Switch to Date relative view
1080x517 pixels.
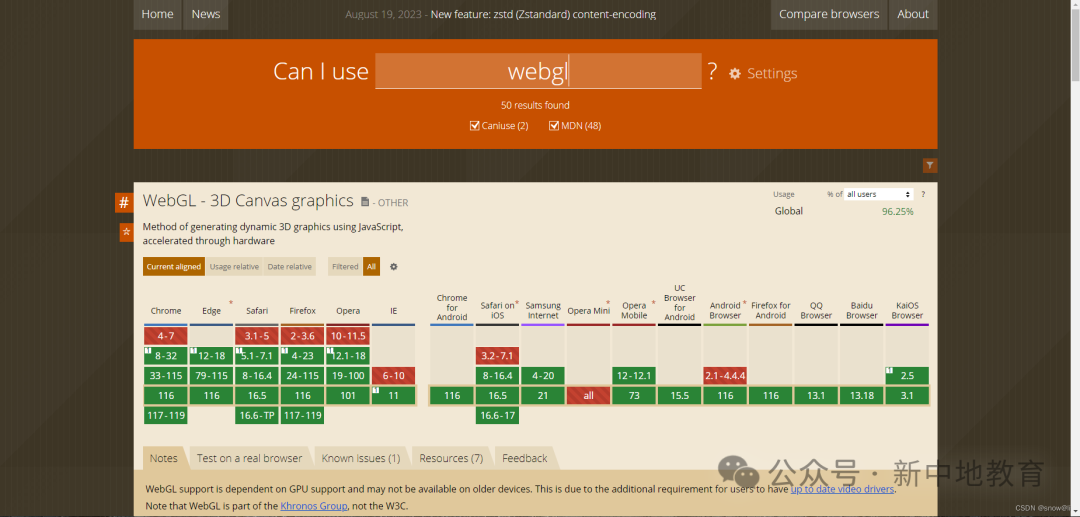point(289,266)
